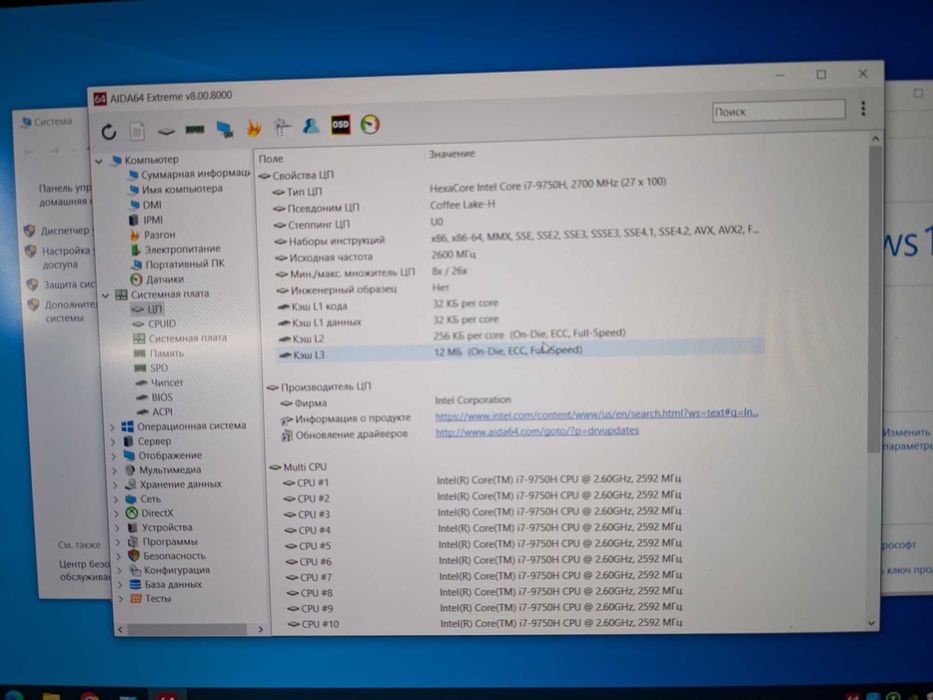Click the vertical scrollbar scroll-down arrow
Screen dimensions: 933x700
pyautogui.click(x=872, y=623)
